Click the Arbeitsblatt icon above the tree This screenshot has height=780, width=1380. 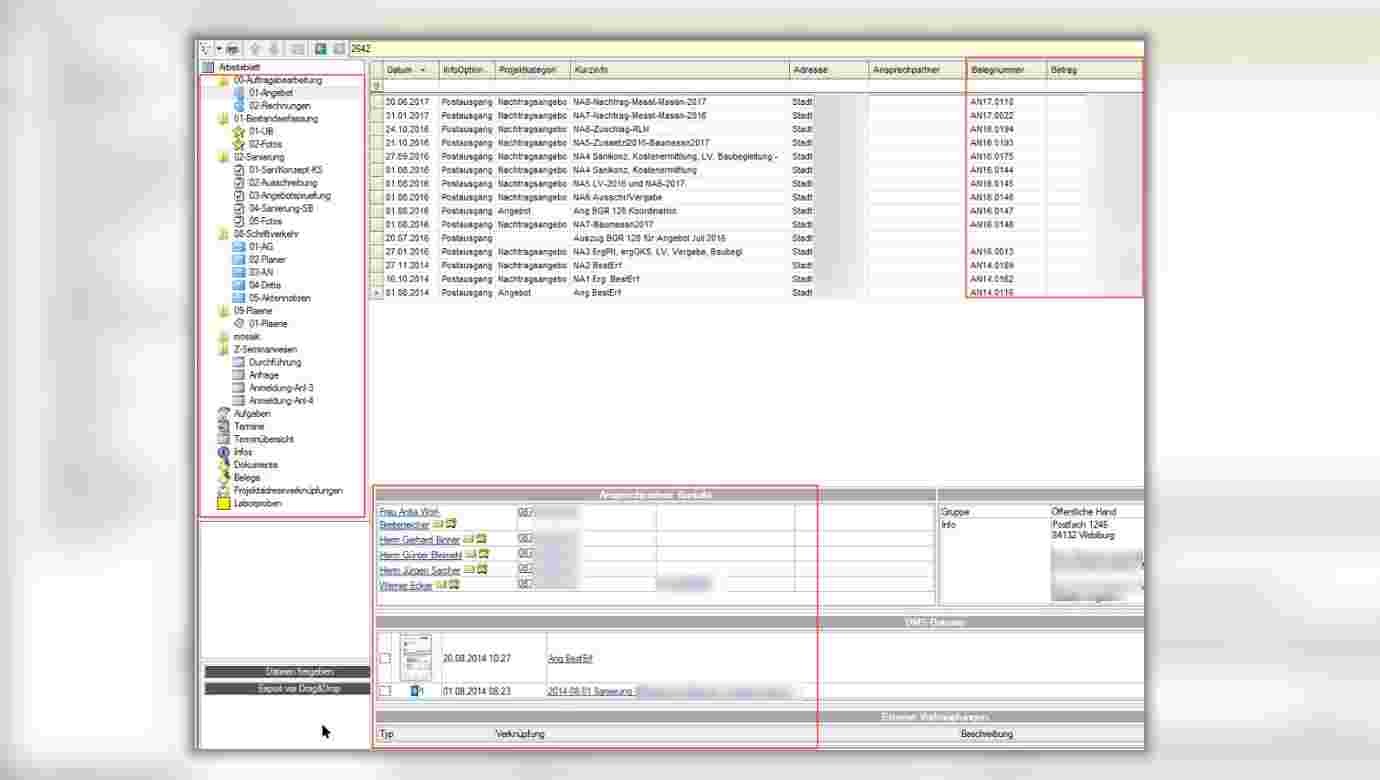(x=208, y=67)
